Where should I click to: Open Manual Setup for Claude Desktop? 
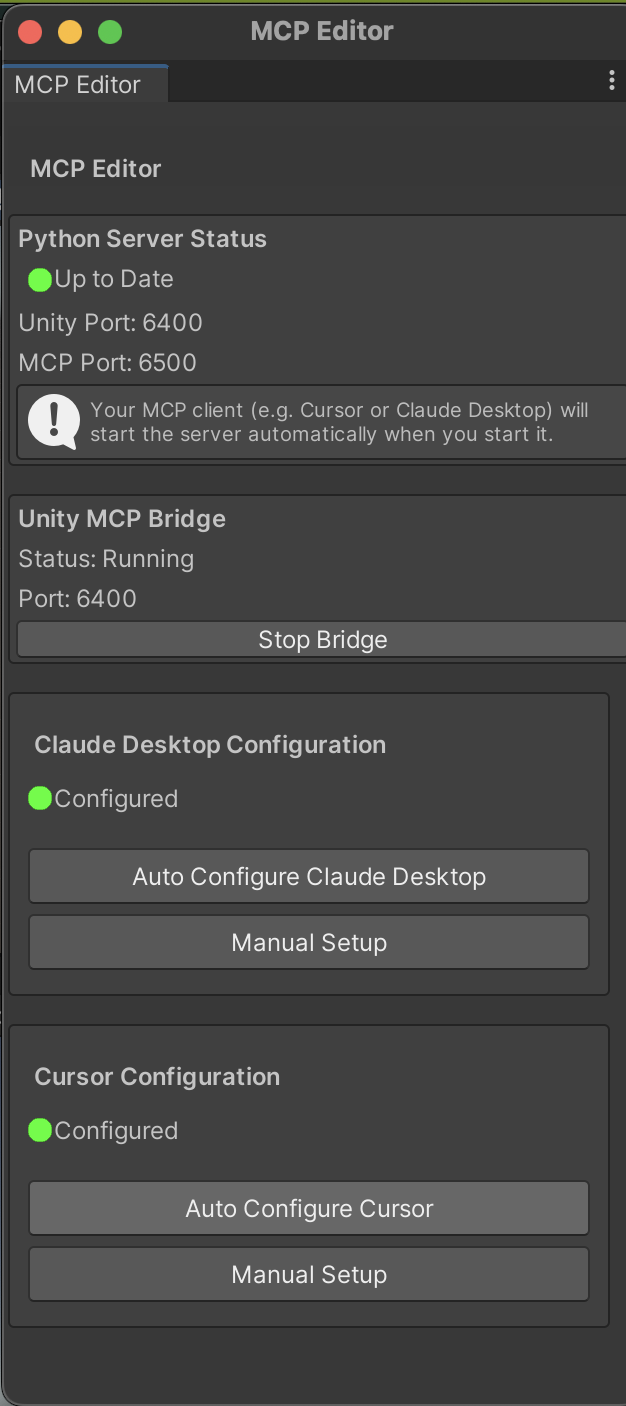pyautogui.click(x=309, y=941)
